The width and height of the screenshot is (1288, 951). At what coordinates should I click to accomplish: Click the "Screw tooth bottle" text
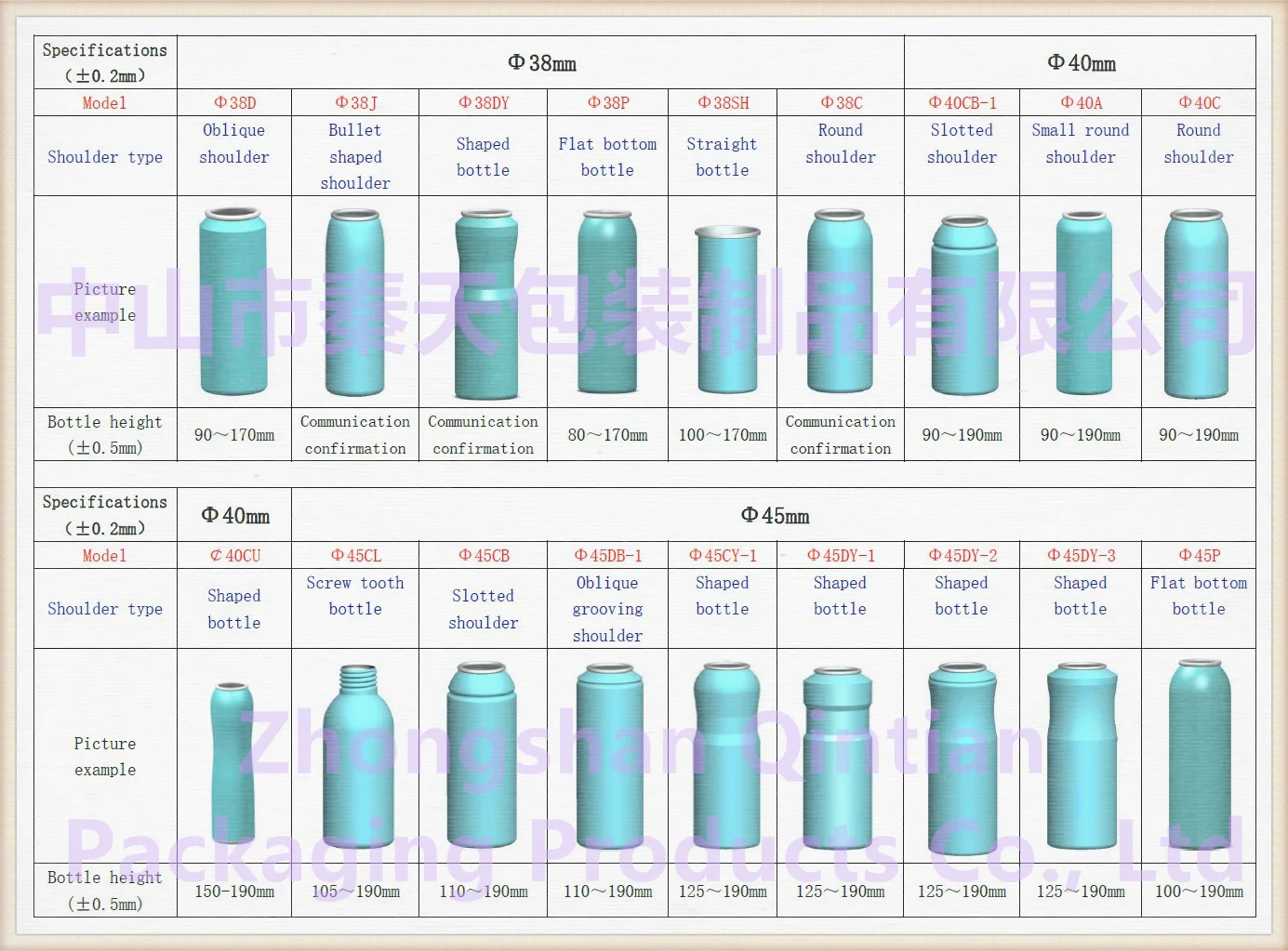click(355, 595)
